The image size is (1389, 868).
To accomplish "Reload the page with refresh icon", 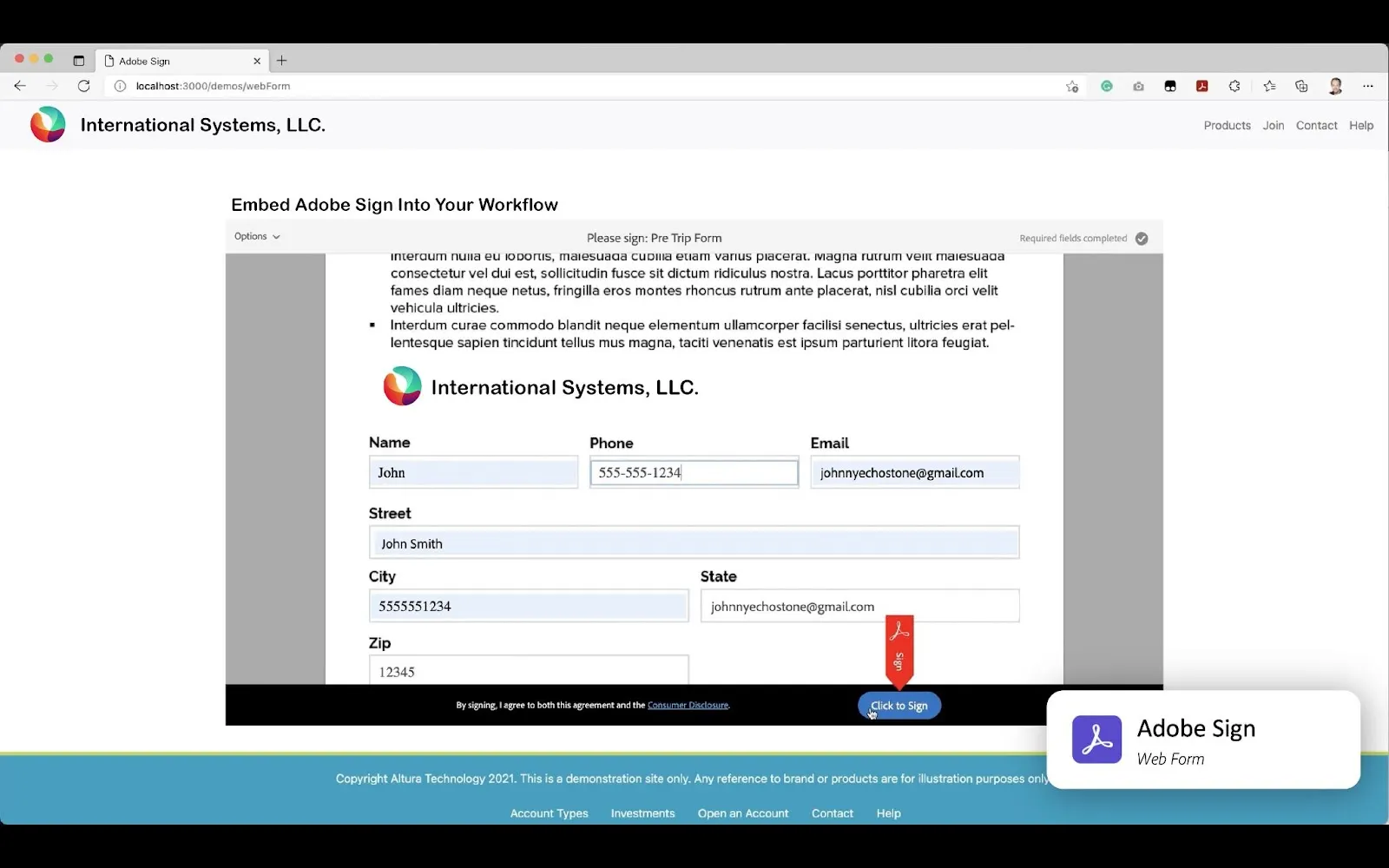I will click(x=83, y=86).
